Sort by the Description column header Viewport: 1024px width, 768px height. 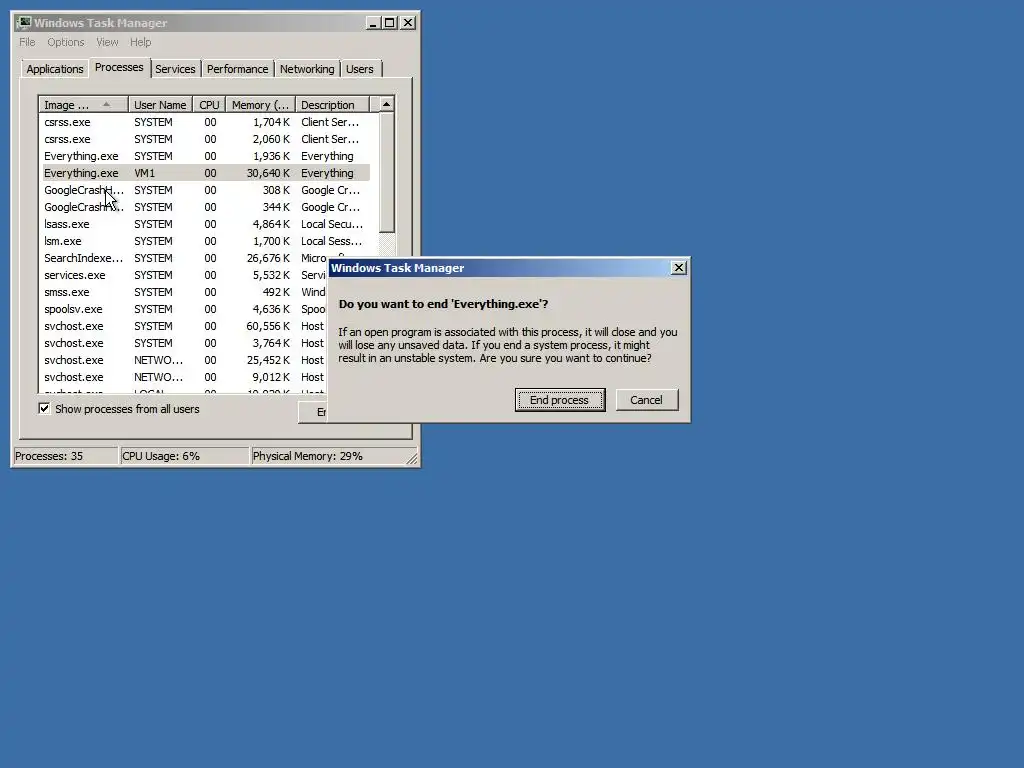point(332,104)
